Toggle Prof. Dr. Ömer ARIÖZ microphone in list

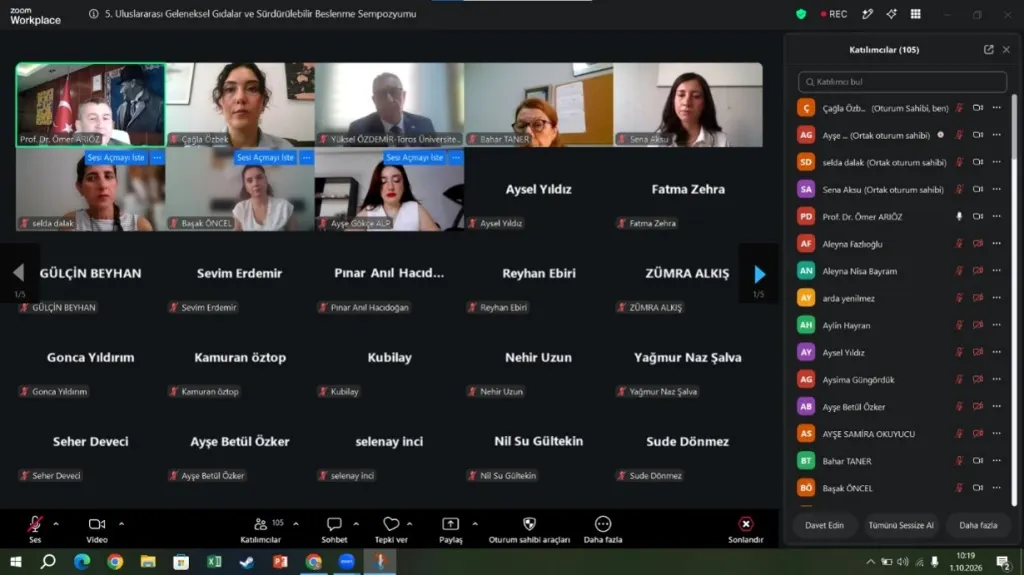tap(959, 216)
